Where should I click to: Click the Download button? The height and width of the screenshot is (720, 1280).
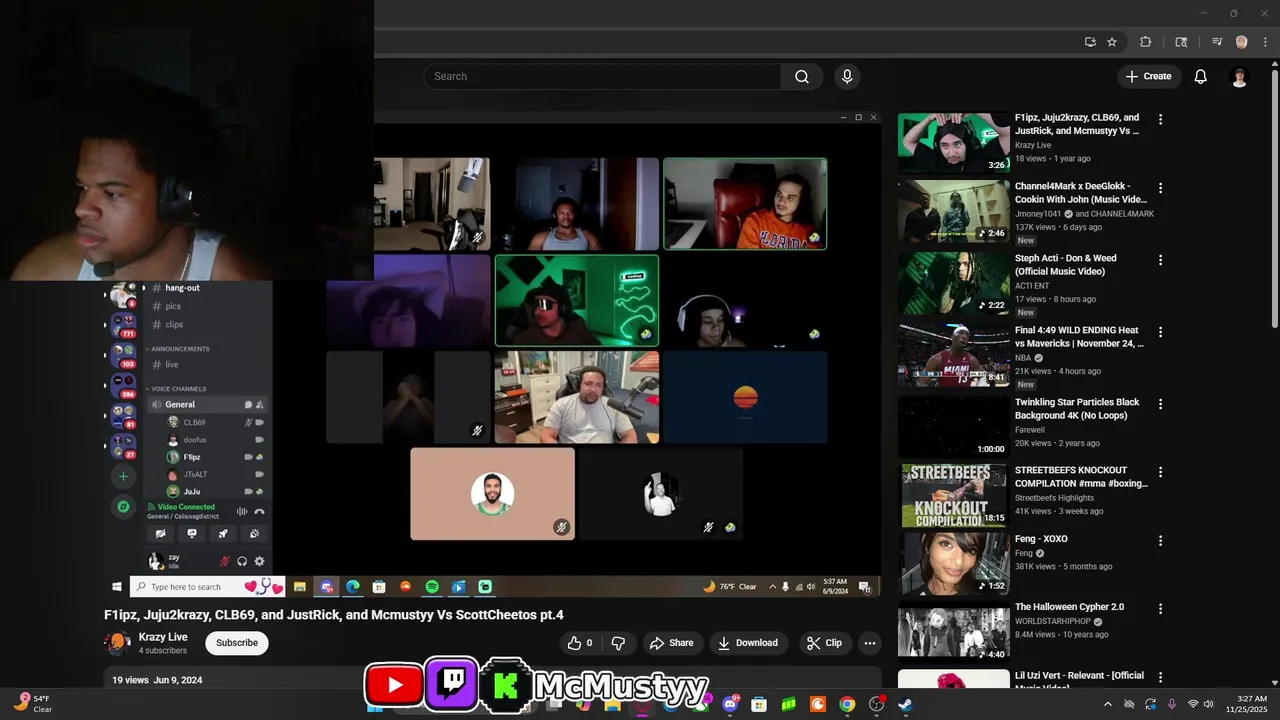pos(748,643)
